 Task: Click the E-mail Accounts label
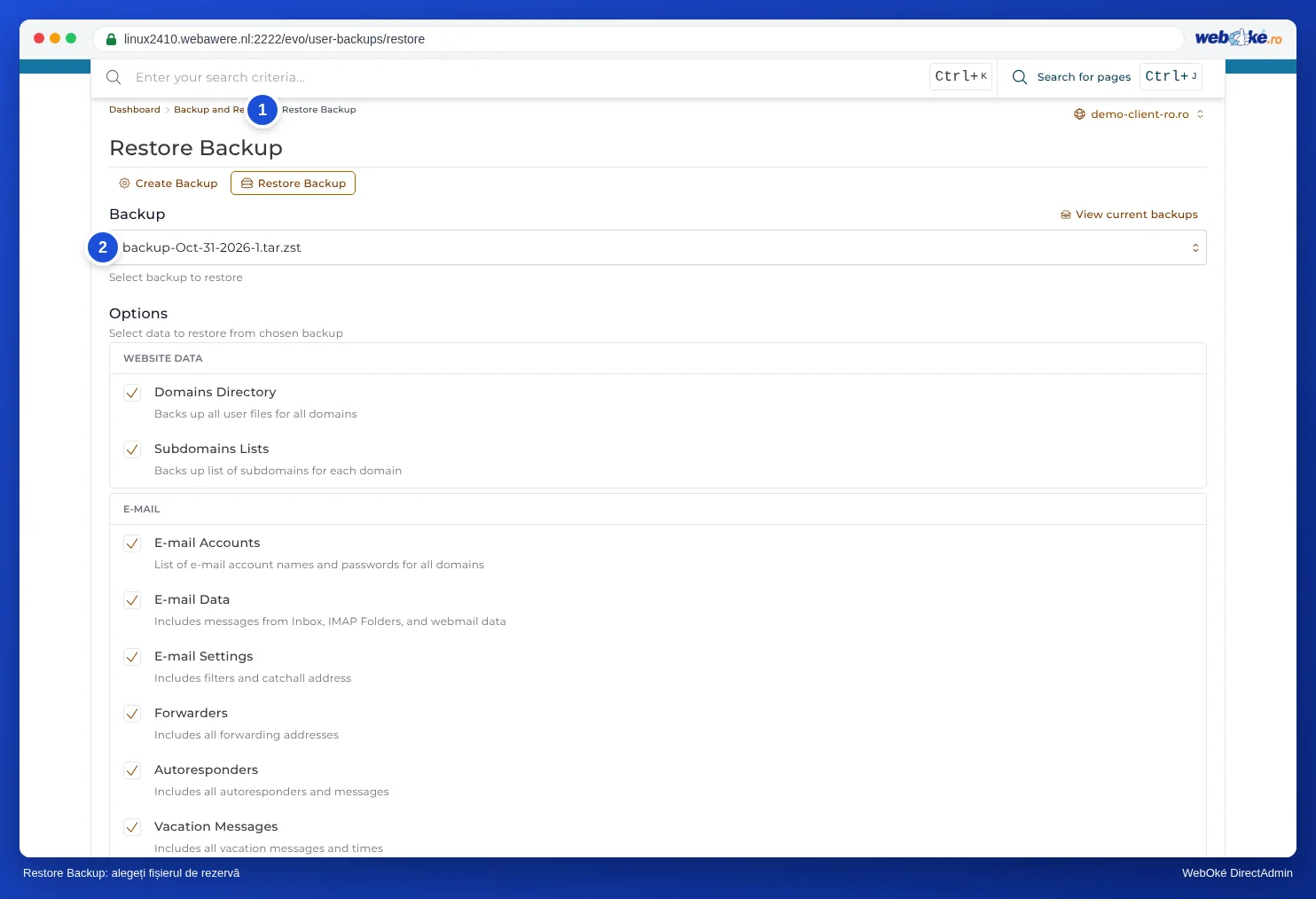tap(208, 543)
